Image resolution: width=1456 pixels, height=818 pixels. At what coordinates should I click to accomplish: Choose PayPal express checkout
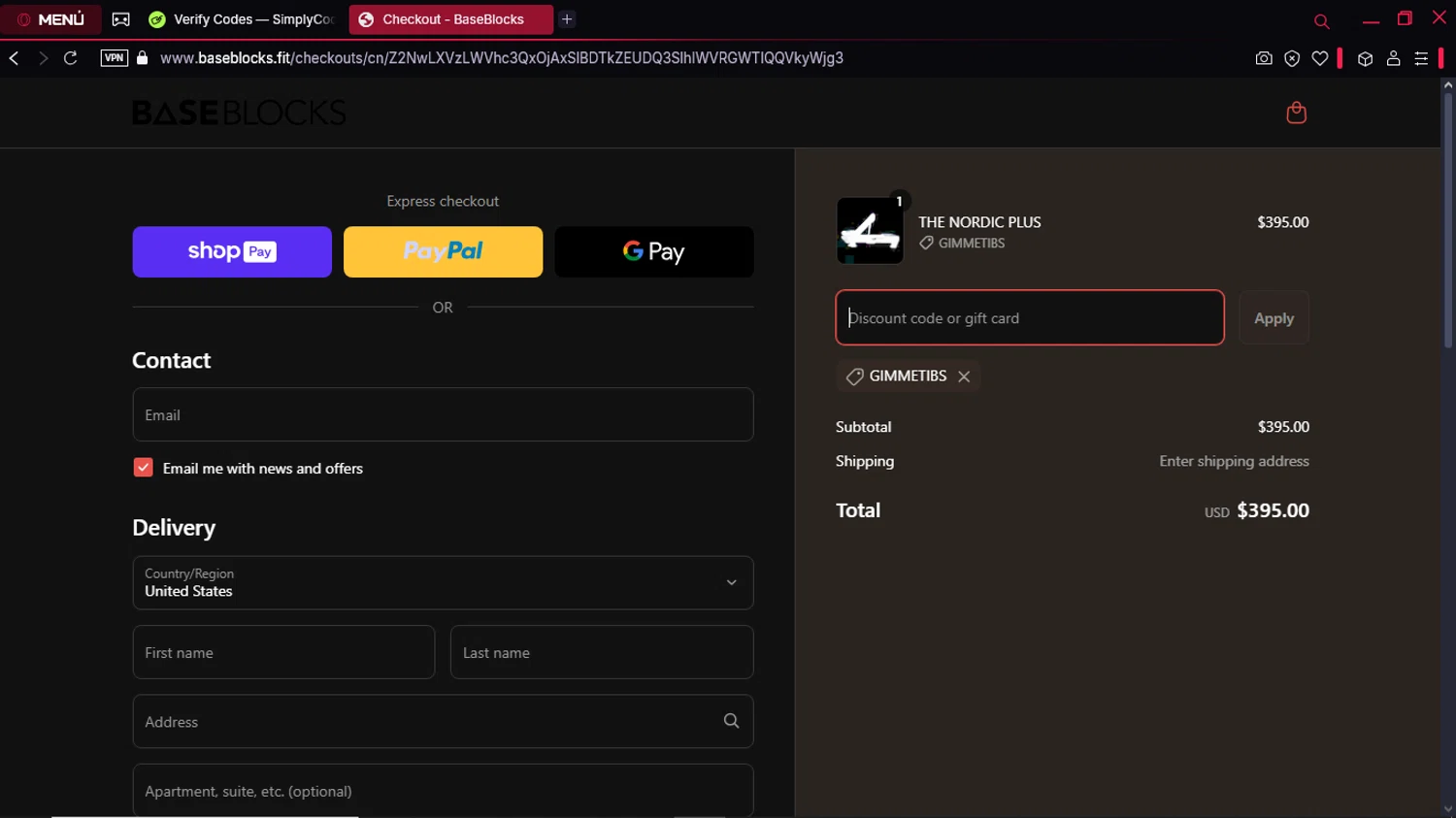pos(443,252)
